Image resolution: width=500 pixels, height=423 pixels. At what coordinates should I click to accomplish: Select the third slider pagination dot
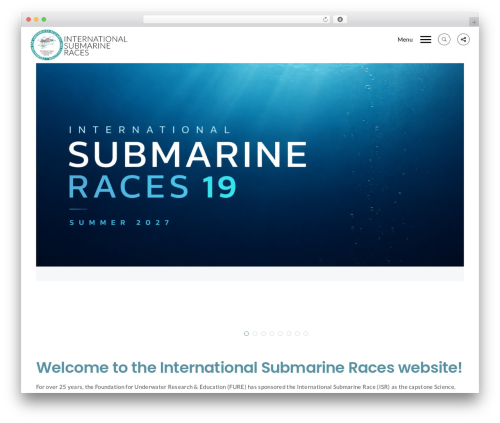[263, 333]
